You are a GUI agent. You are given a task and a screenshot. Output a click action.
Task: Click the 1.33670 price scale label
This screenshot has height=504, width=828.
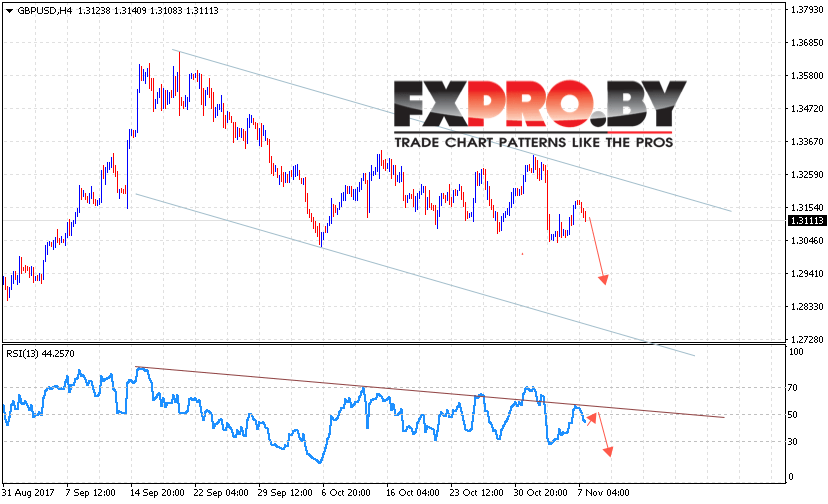pyautogui.click(x=806, y=142)
